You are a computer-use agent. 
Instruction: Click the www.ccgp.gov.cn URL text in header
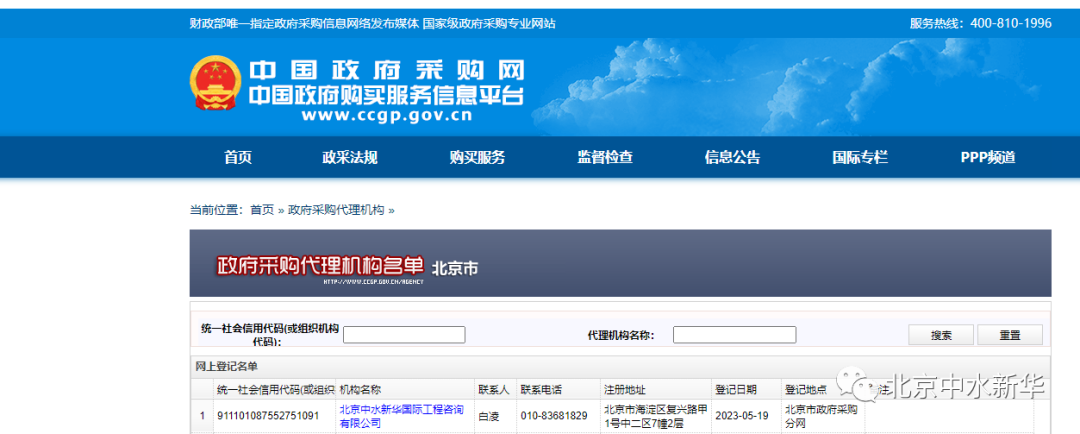tap(386, 115)
